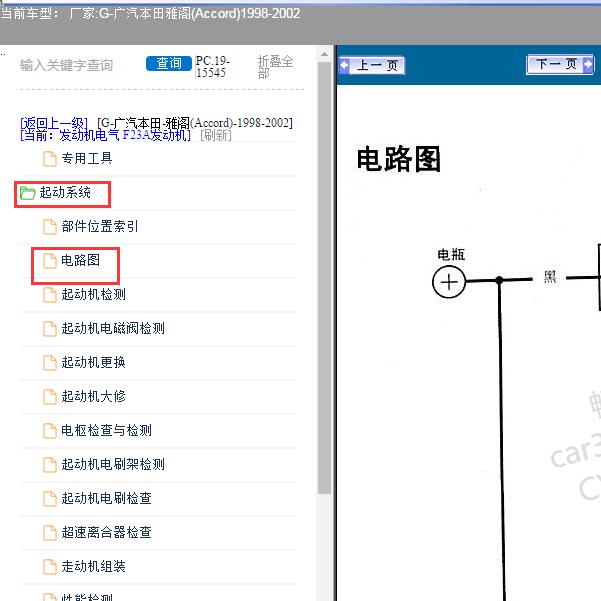The width and height of the screenshot is (601, 601).
Task: Click the left panel vertical scrollbar
Action: (324, 300)
